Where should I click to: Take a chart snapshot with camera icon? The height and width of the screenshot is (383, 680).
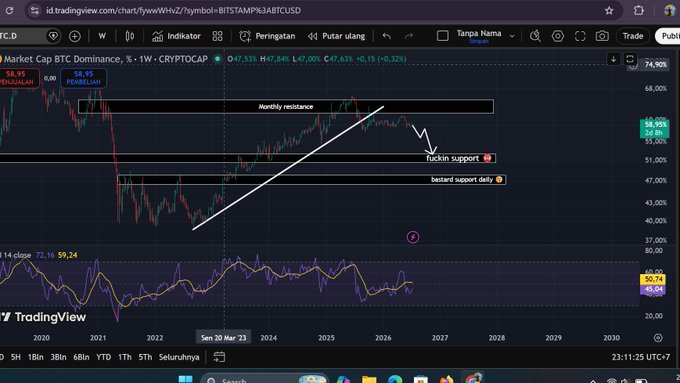[602, 36]
